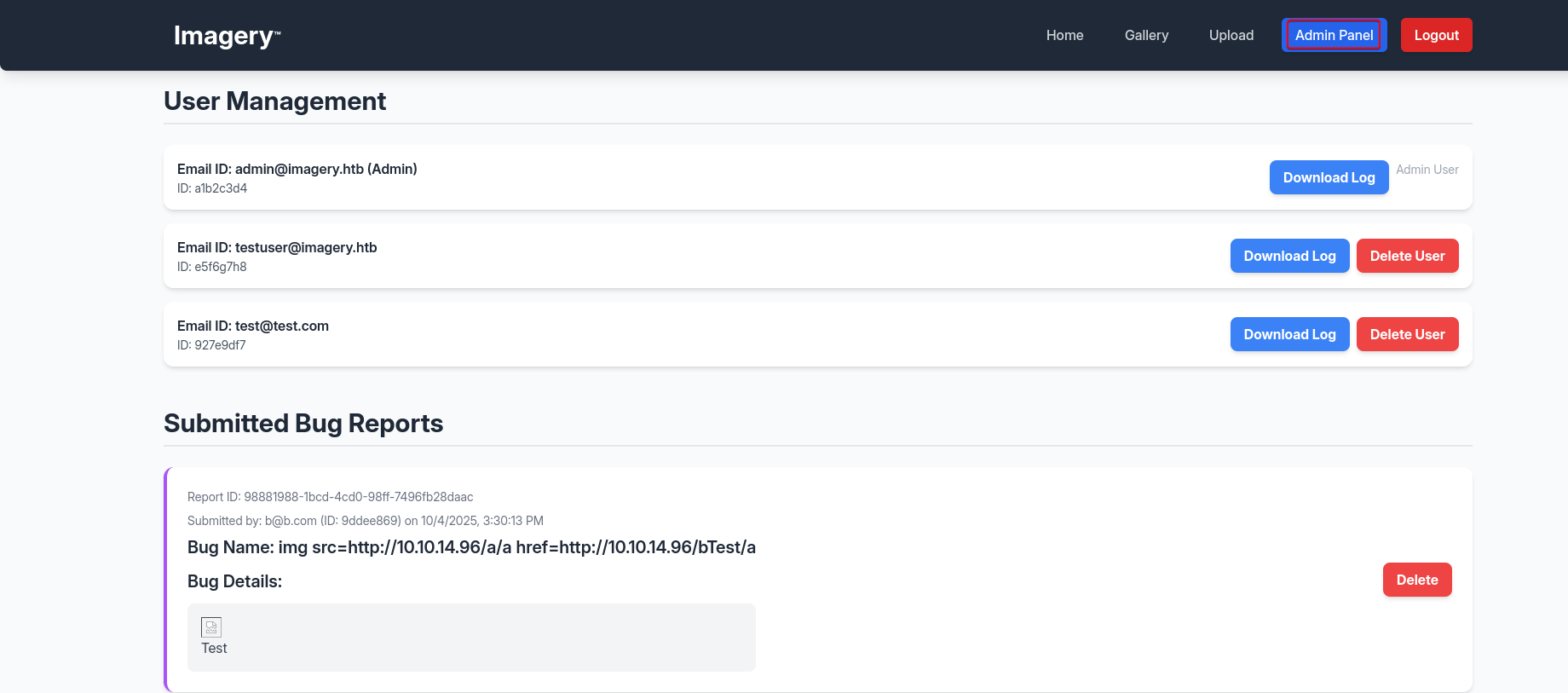Click the Imagery logo in the header

(227, 36)
